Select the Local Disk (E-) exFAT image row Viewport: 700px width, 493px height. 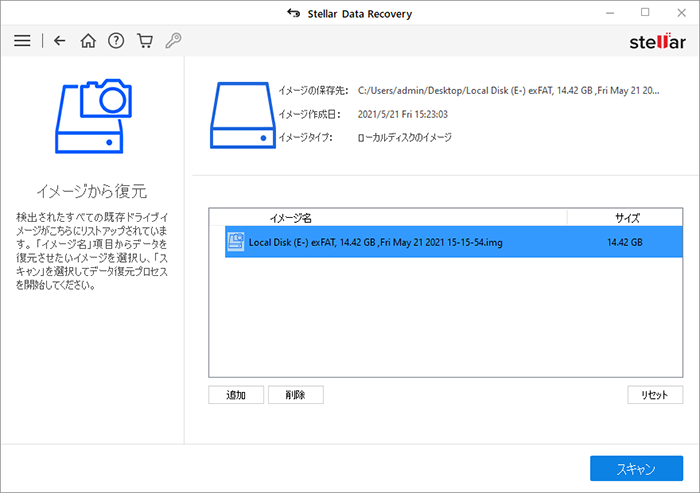click(454, 242)
